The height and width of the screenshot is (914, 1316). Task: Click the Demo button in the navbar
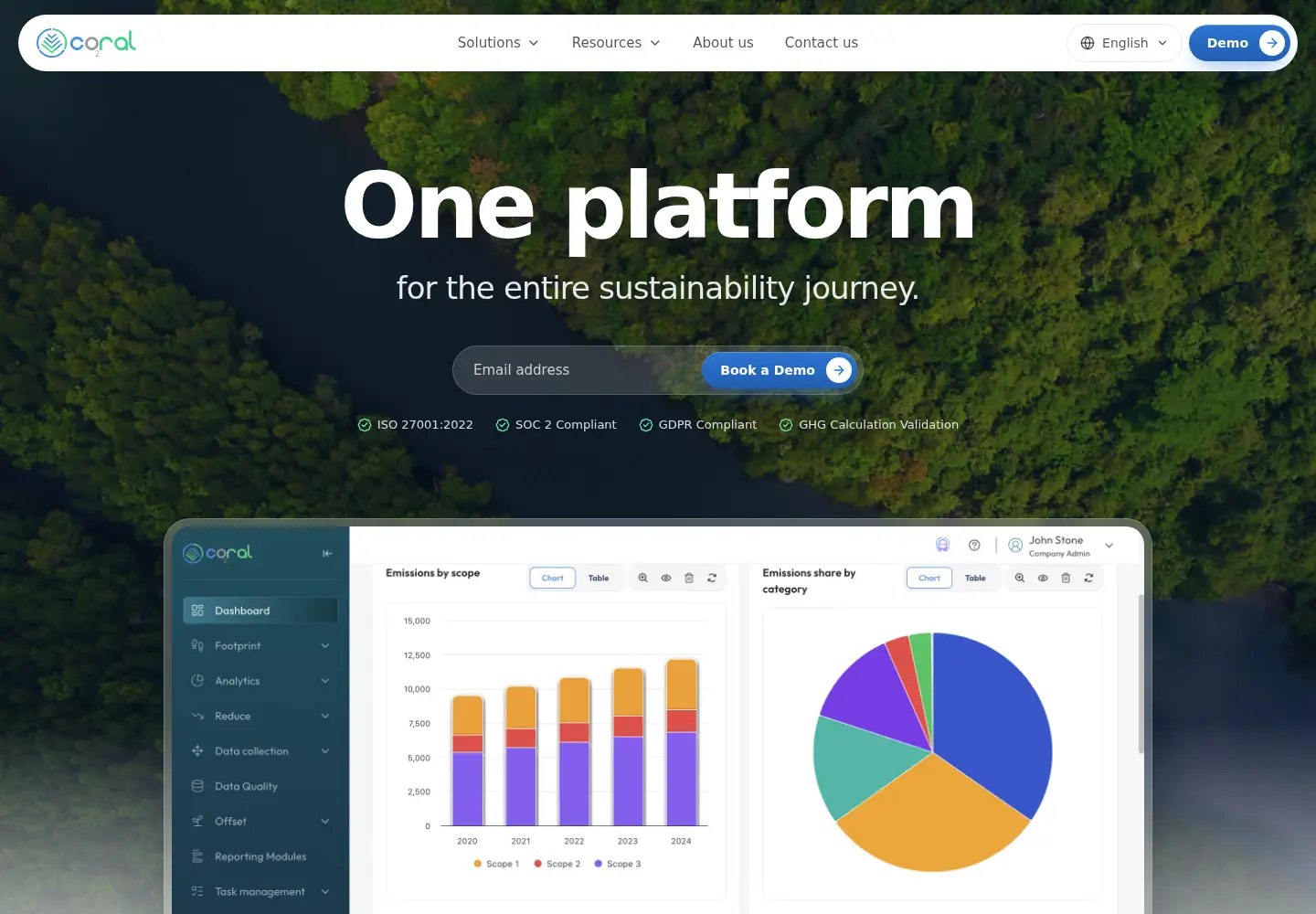coord(1240,43)
